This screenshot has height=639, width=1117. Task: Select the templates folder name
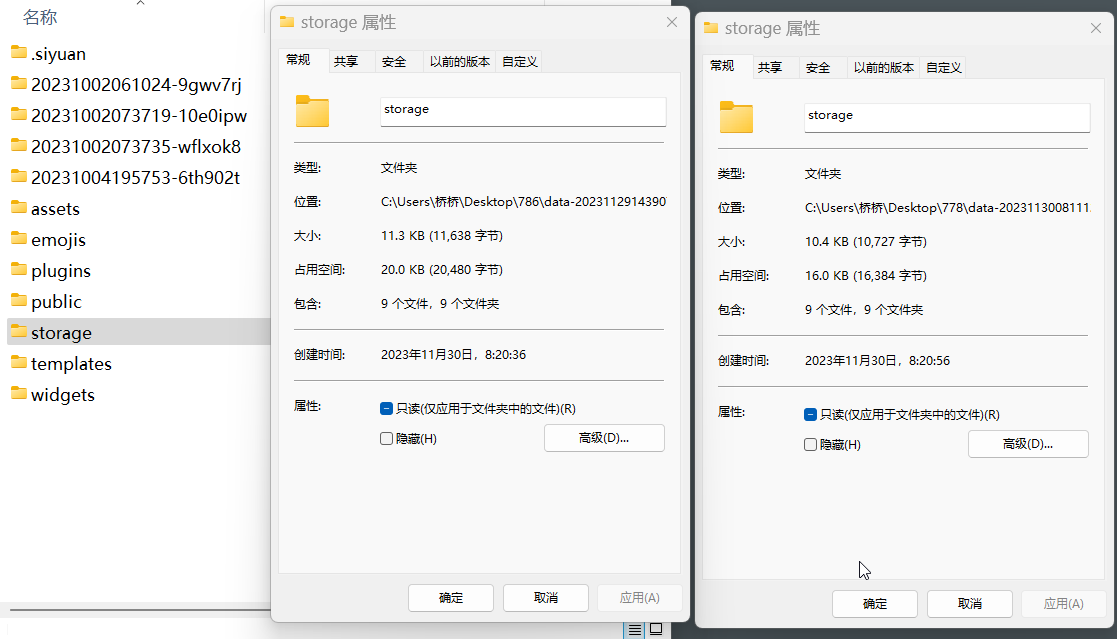click(71, 364)
